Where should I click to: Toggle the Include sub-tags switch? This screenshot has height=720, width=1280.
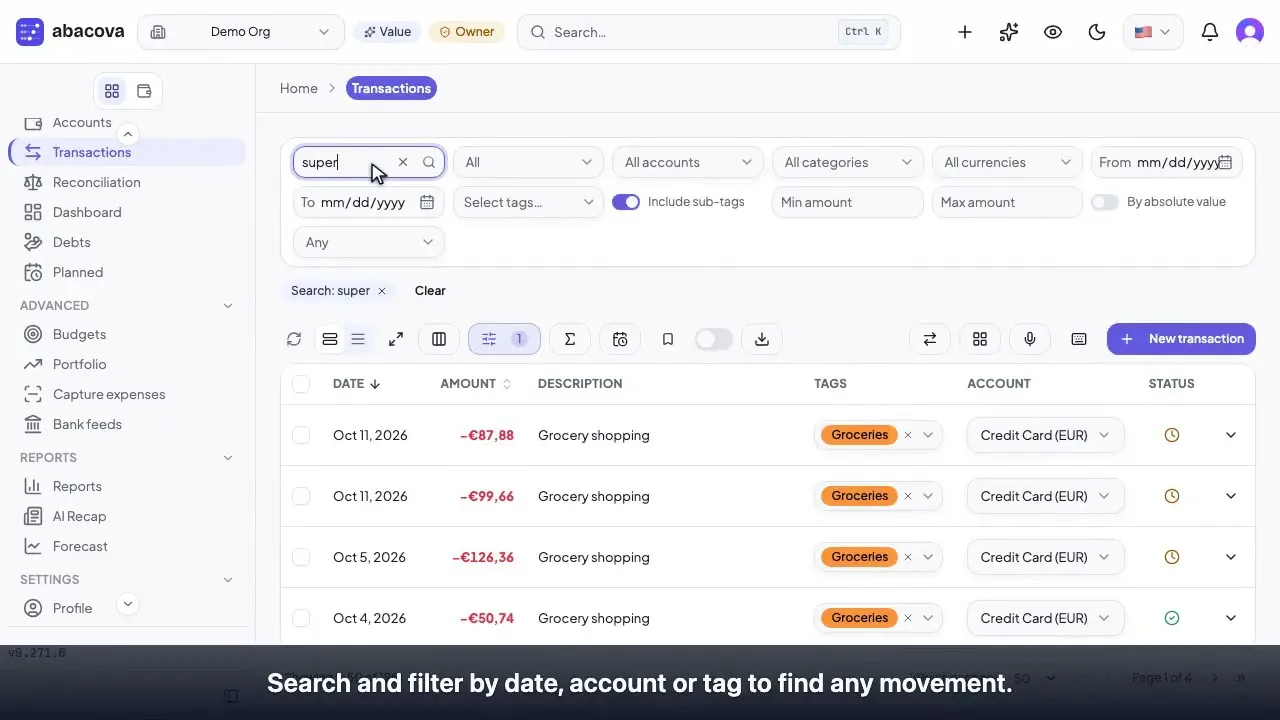pyautogui.click(x=626, y=202)
